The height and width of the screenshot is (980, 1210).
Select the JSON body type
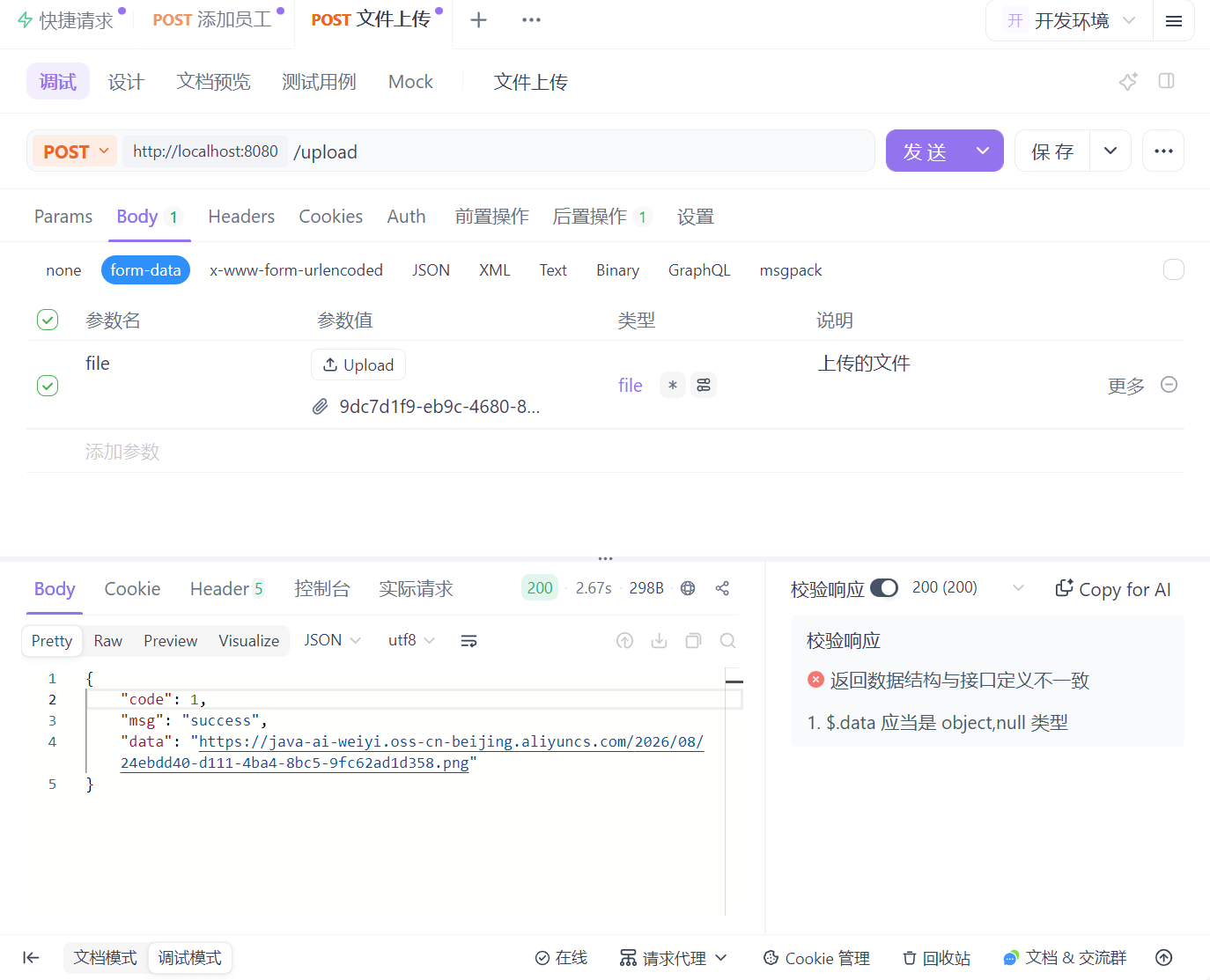click(432, 270)
